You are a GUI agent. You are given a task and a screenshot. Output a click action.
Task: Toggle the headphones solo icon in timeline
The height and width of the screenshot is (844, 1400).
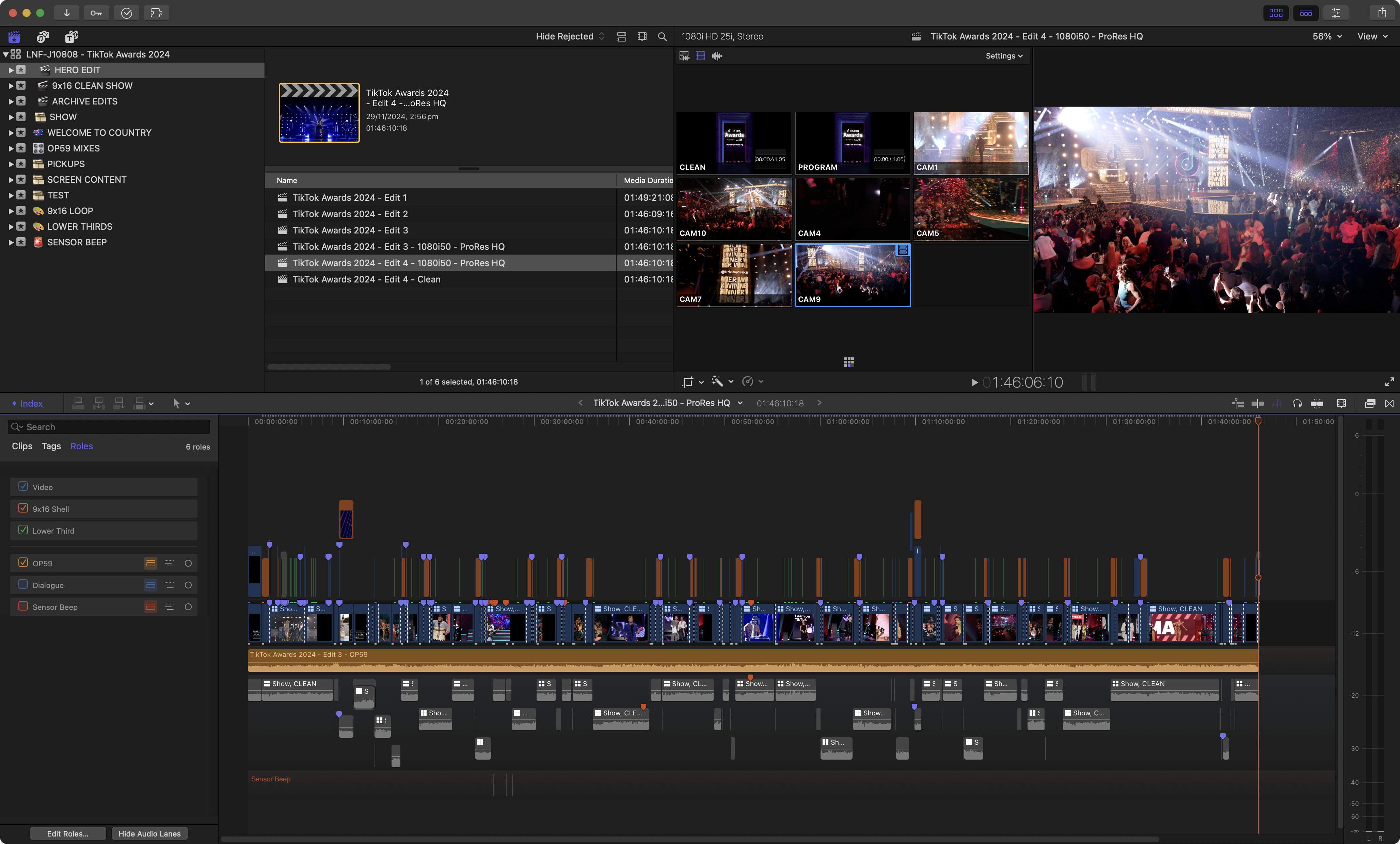(1296, 403)
